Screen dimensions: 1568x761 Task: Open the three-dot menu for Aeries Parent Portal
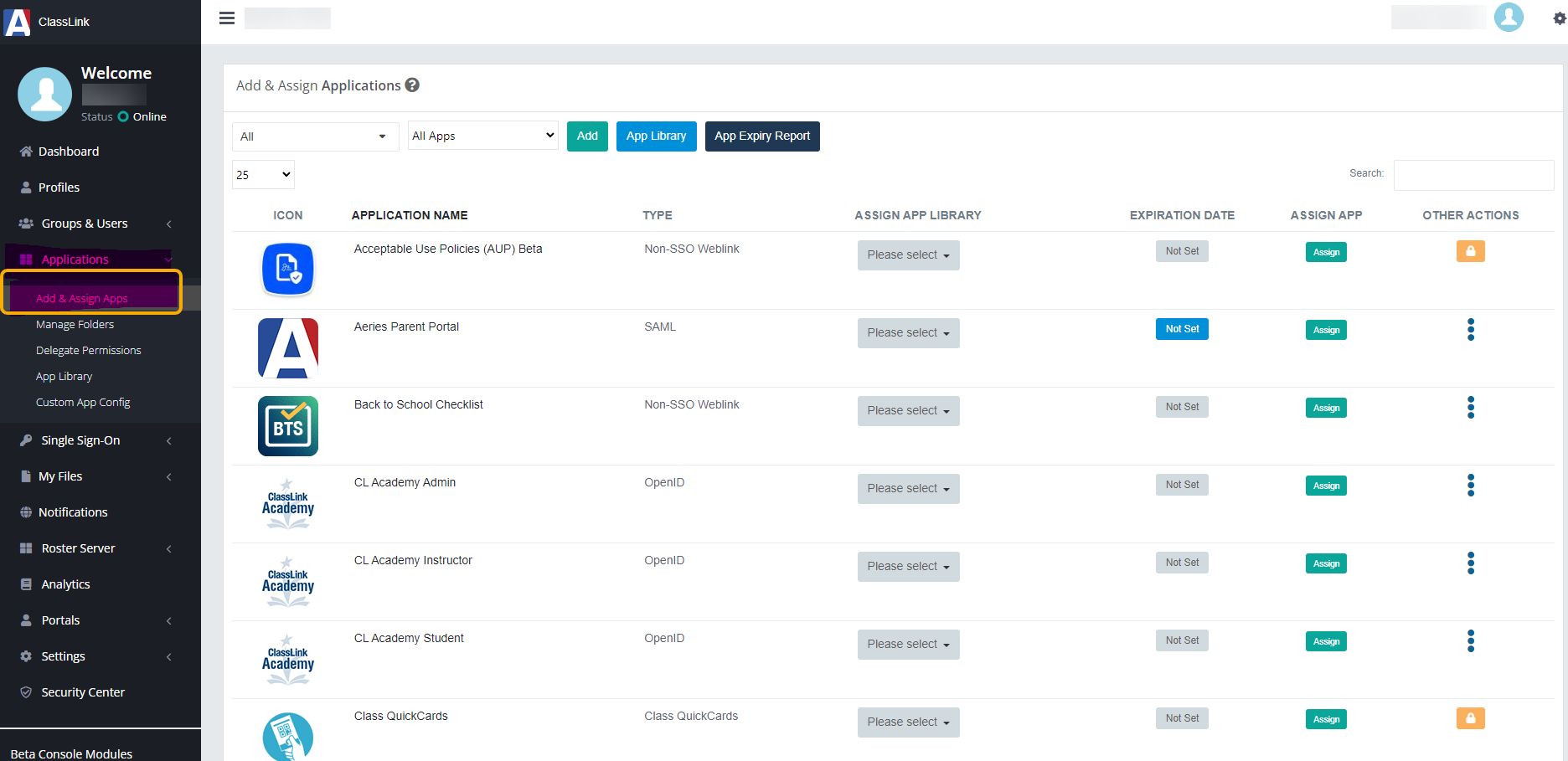(x=1471, y=330)
